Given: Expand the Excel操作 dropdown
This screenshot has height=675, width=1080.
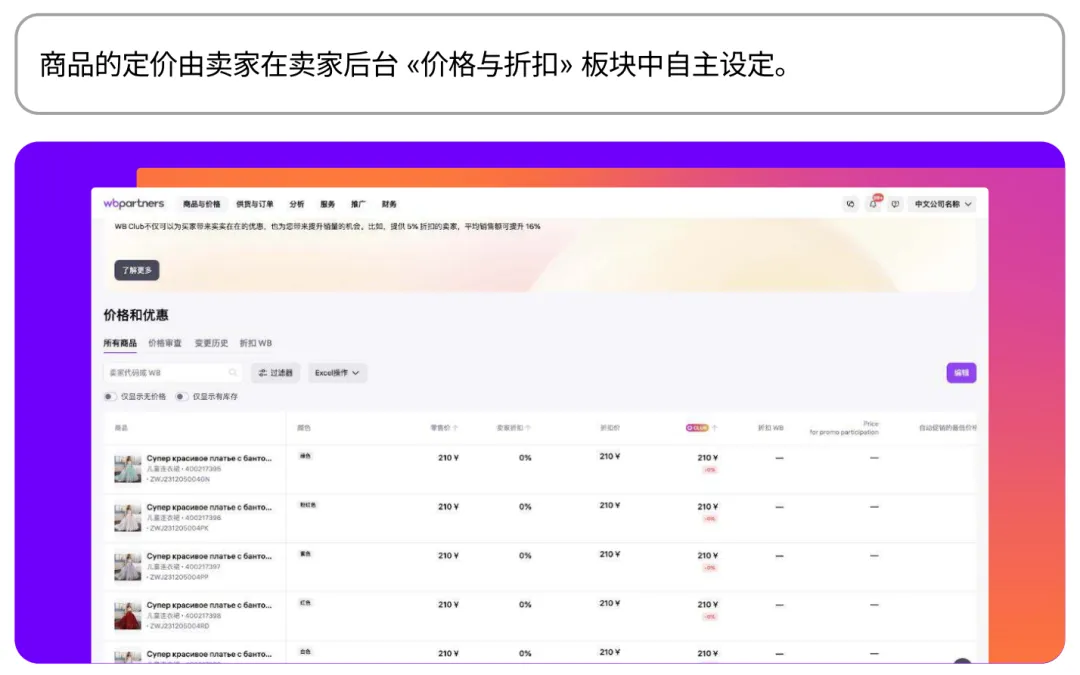Looking at the screenshot, I should click(x=337, y=373).
